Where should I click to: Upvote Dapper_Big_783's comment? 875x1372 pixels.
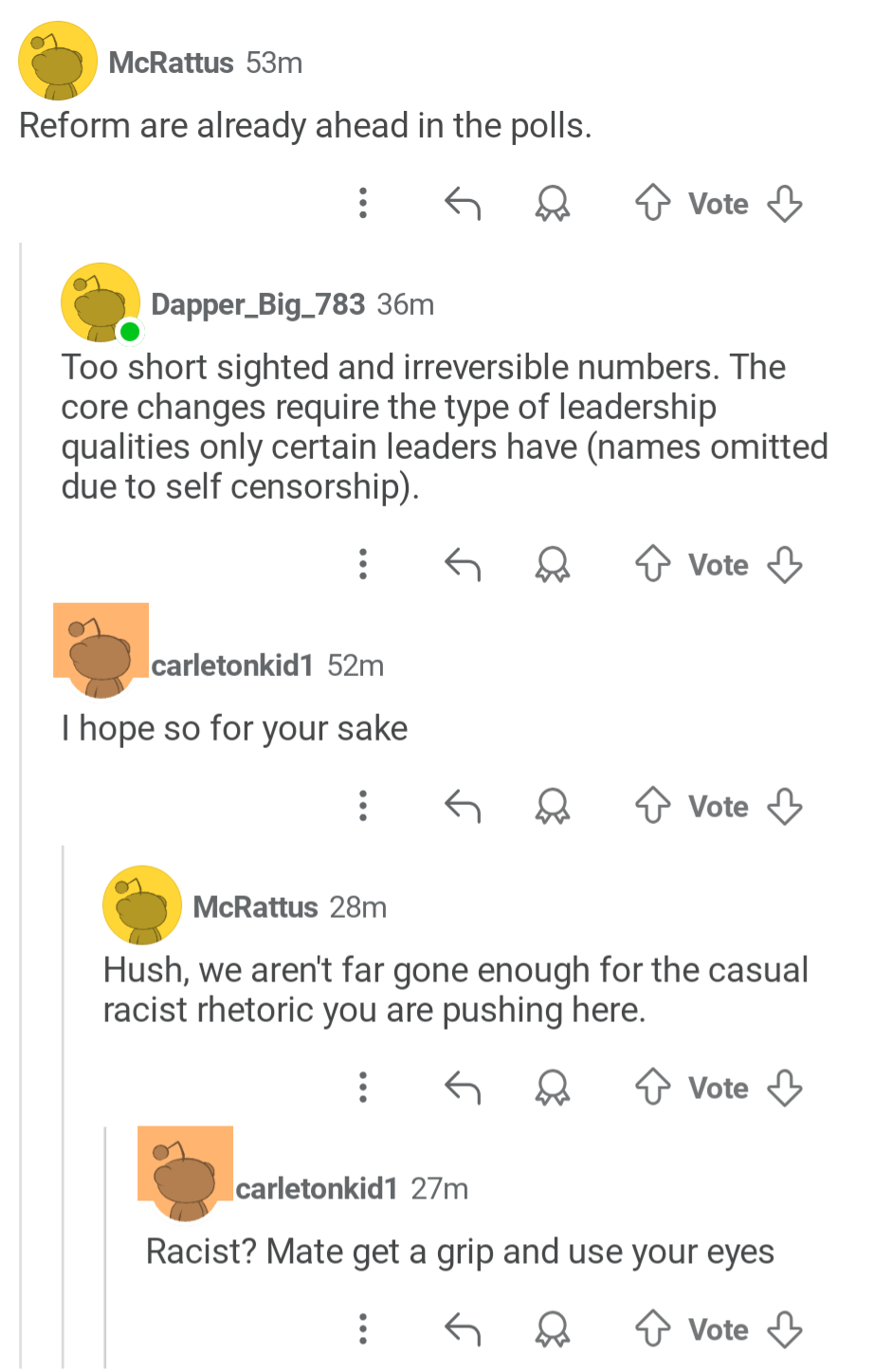[652, 564]
